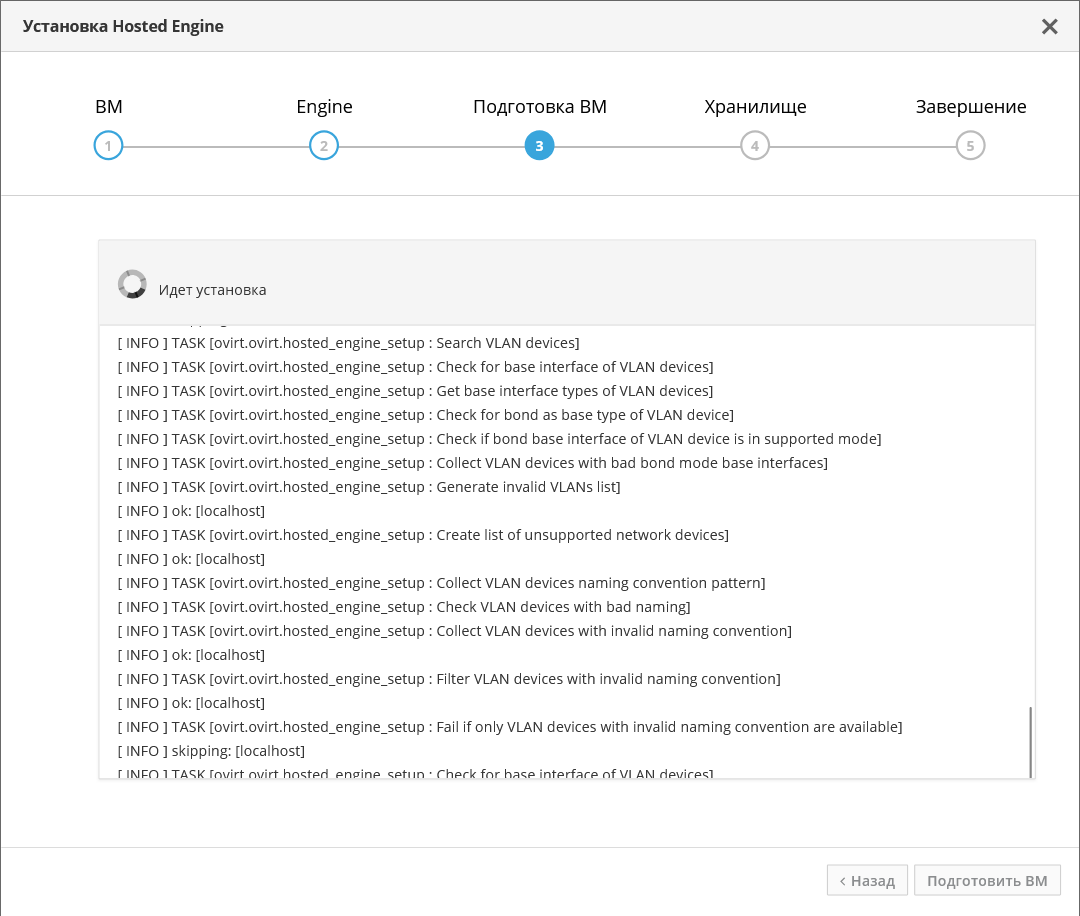Click the installation progress spinner
Screen dimensions: 1080x916
(x=132, y=284)
